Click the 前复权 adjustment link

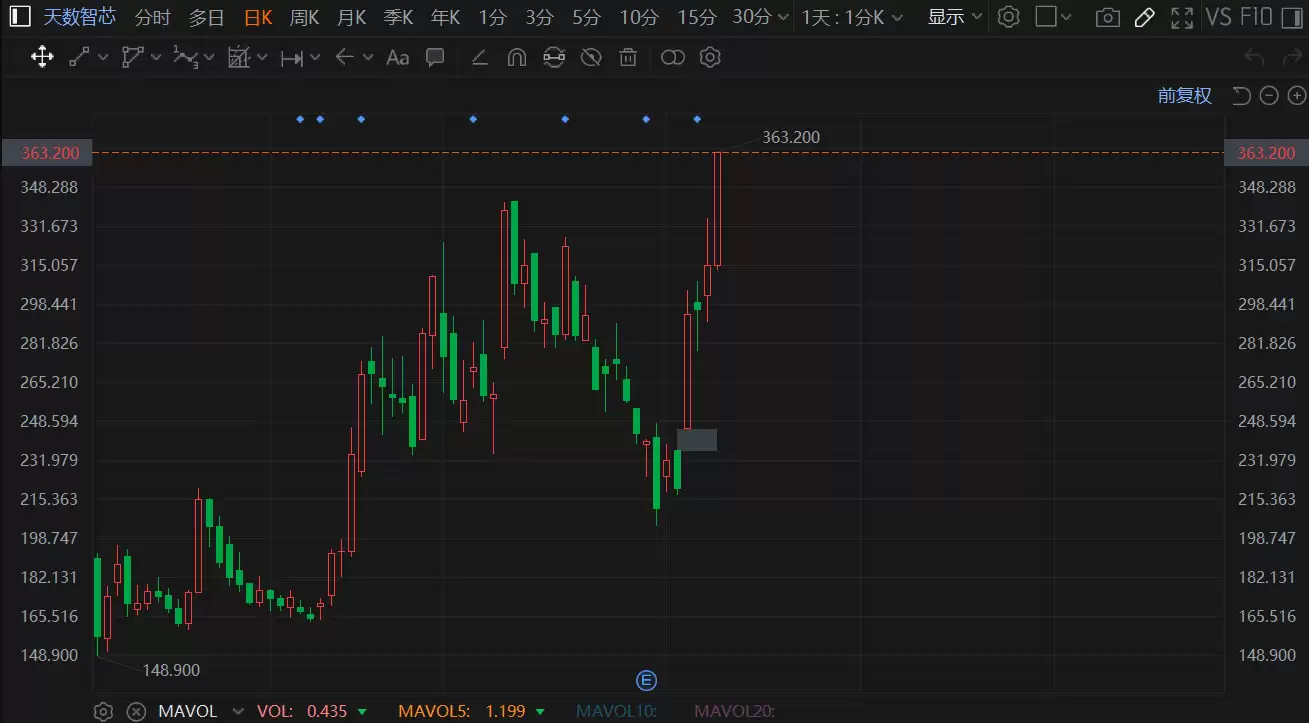(x=1184, y=96)
